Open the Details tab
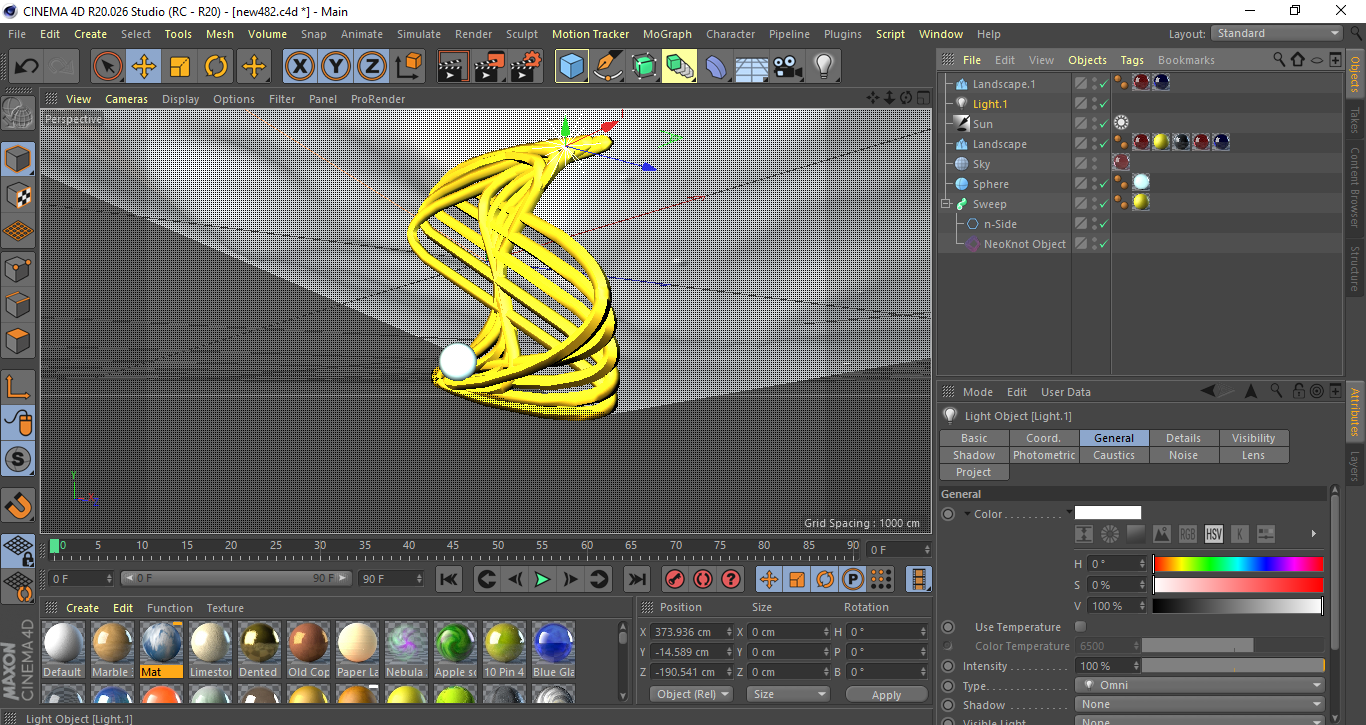This screenshot has width=1366, height=725. click(1184, 438)
